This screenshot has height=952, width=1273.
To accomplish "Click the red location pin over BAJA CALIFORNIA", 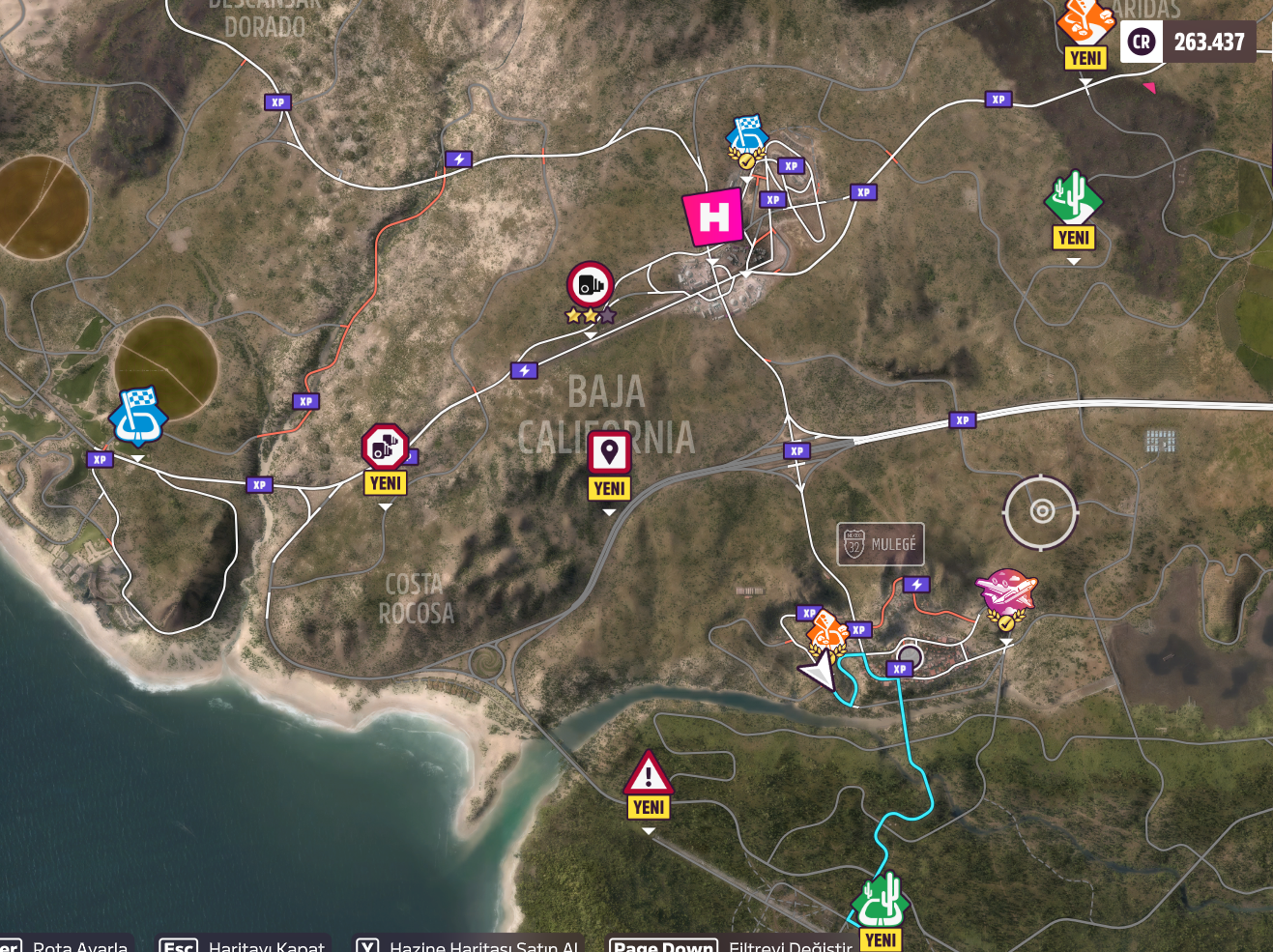I will [x=609, y=453].
